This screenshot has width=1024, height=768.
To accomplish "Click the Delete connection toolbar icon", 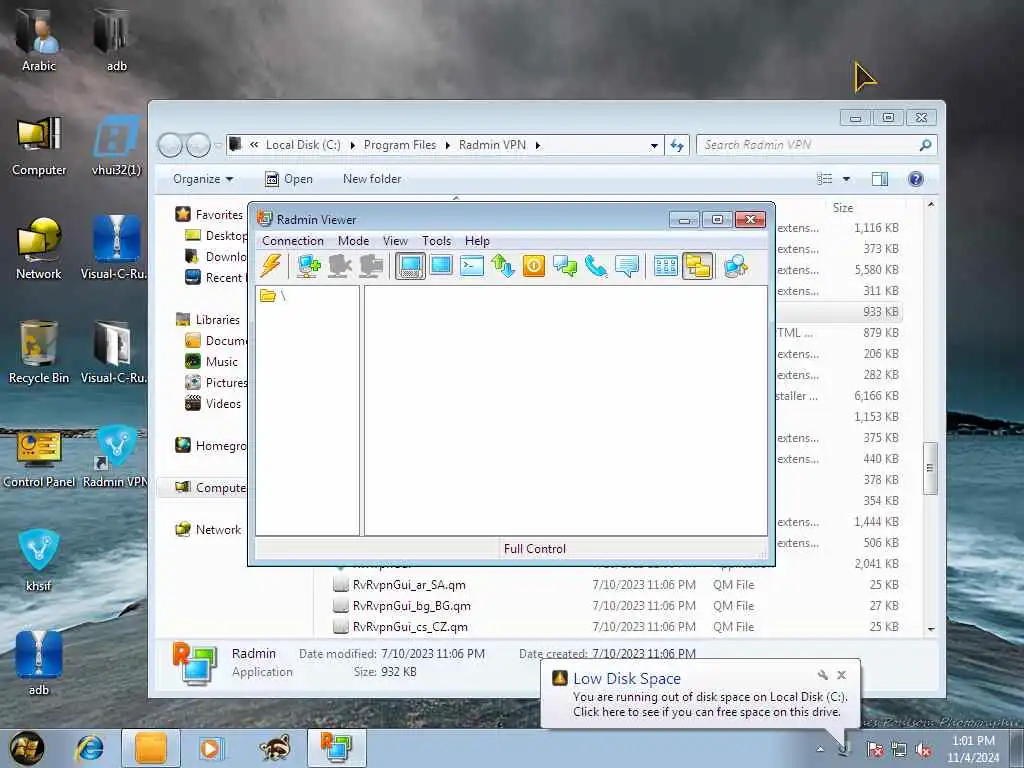I will [340, 266].
